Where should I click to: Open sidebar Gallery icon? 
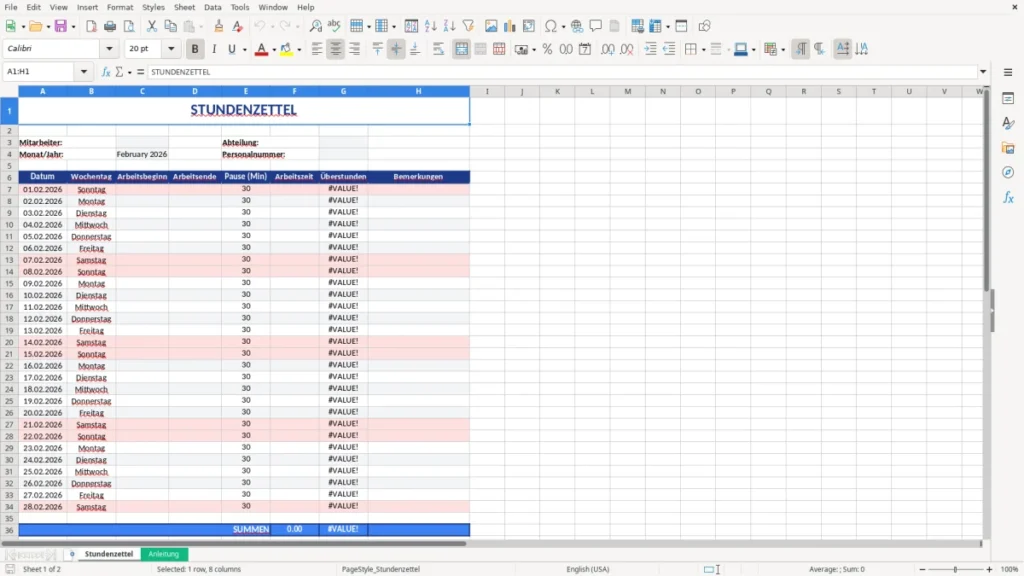point(1008,148)
